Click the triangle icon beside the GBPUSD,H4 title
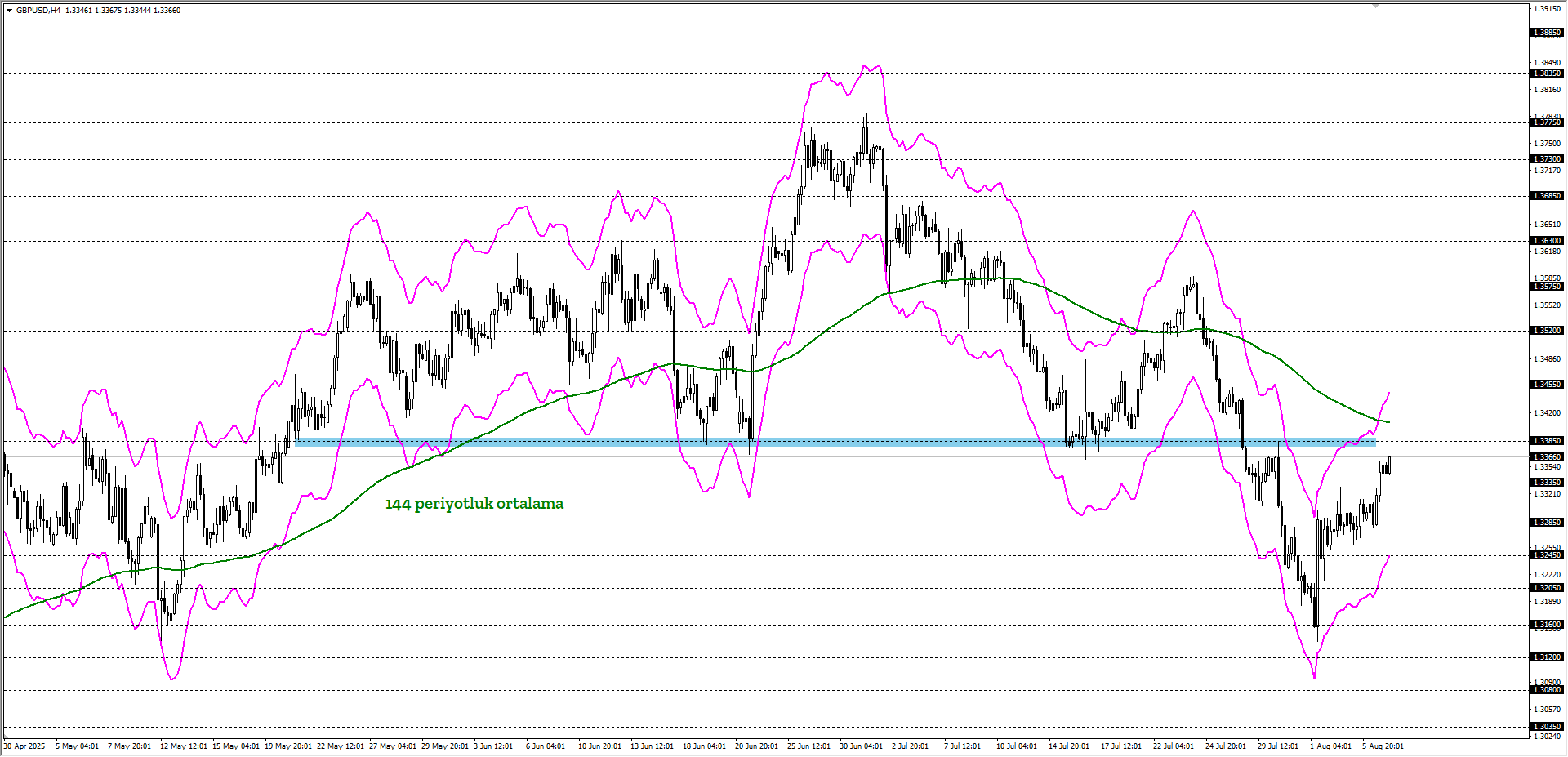 click(9, 11)
